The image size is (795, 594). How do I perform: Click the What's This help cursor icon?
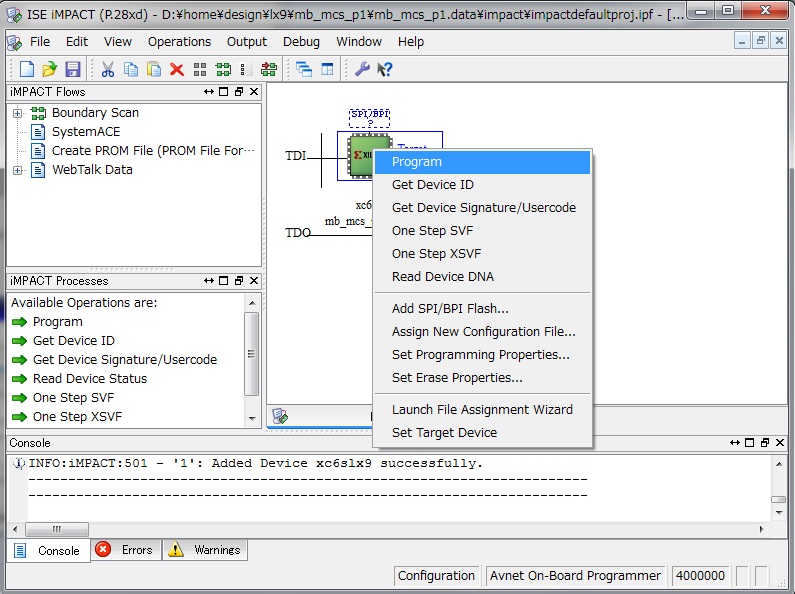(x=385, y=69)
